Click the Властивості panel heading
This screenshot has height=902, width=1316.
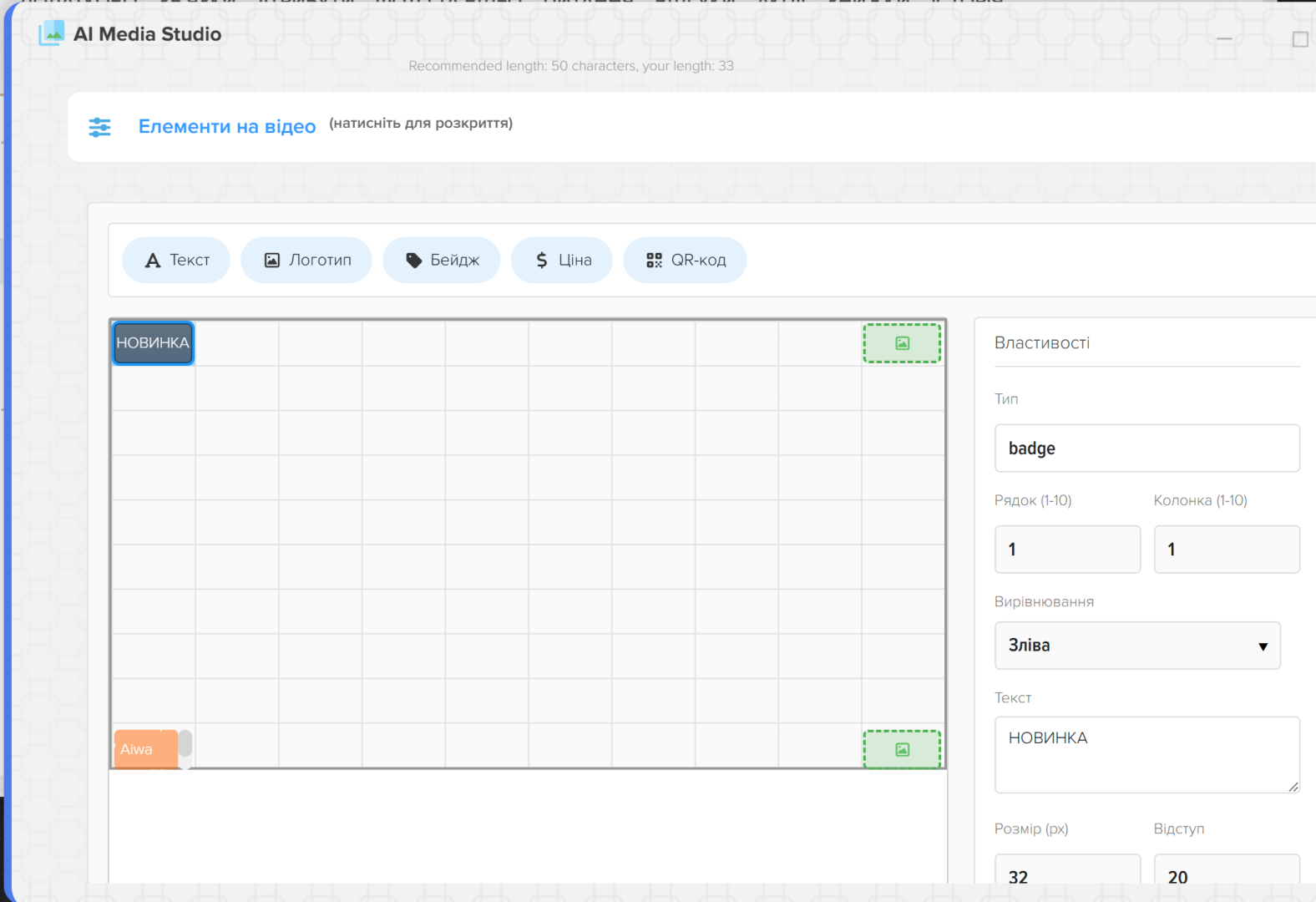pos(1042,343)
